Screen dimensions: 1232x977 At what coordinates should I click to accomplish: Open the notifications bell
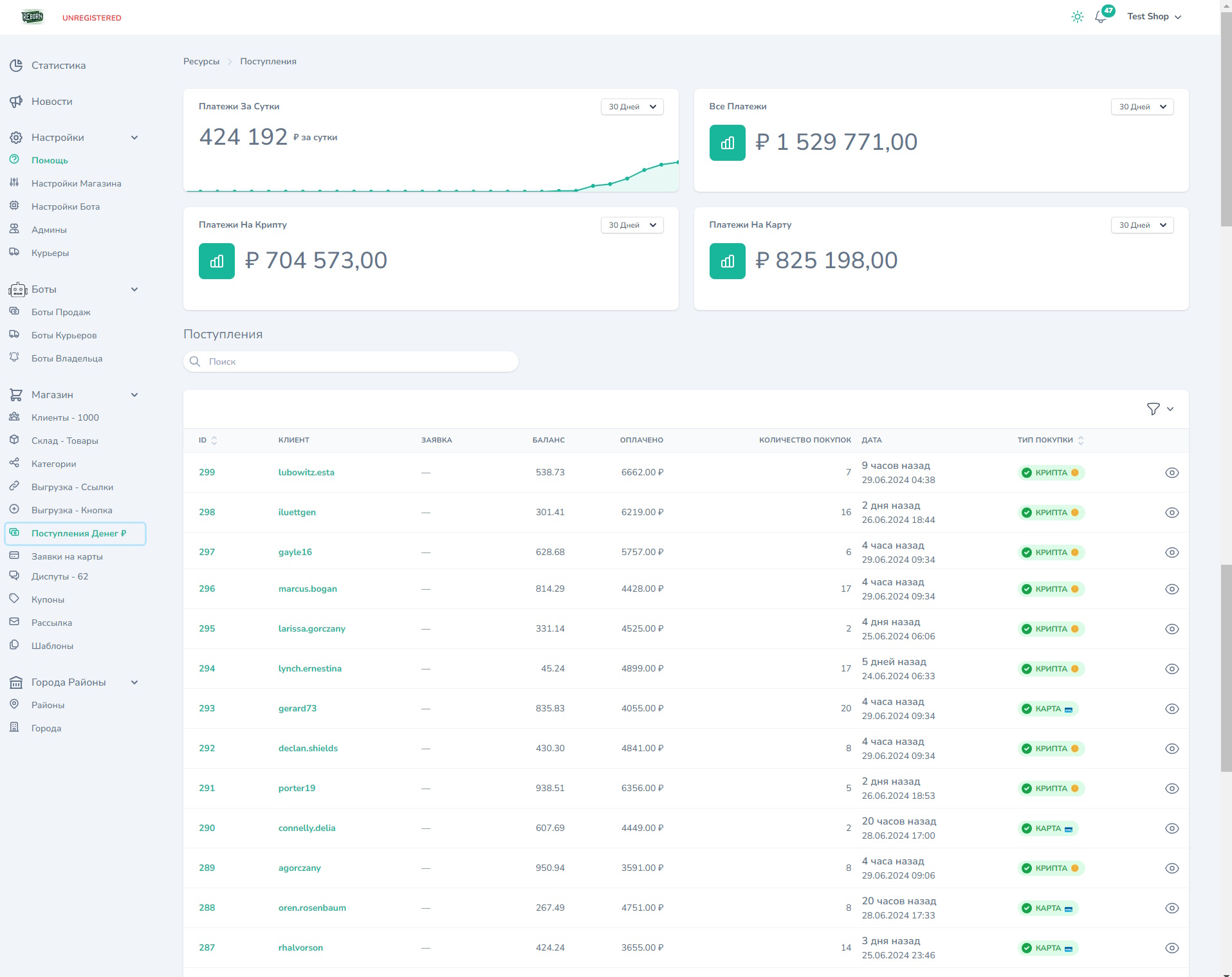1101,17
